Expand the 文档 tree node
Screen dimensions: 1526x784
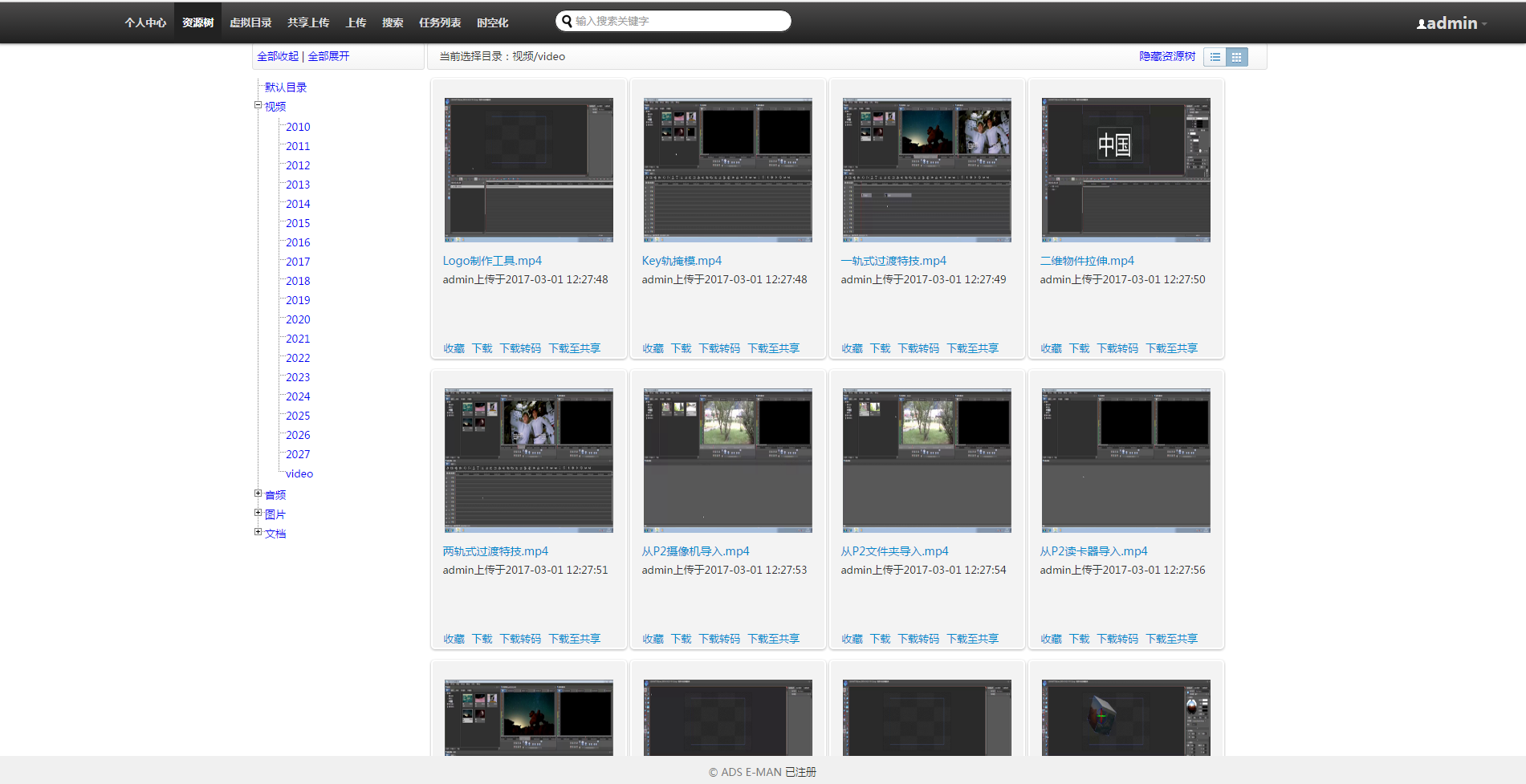pos(258,532)
